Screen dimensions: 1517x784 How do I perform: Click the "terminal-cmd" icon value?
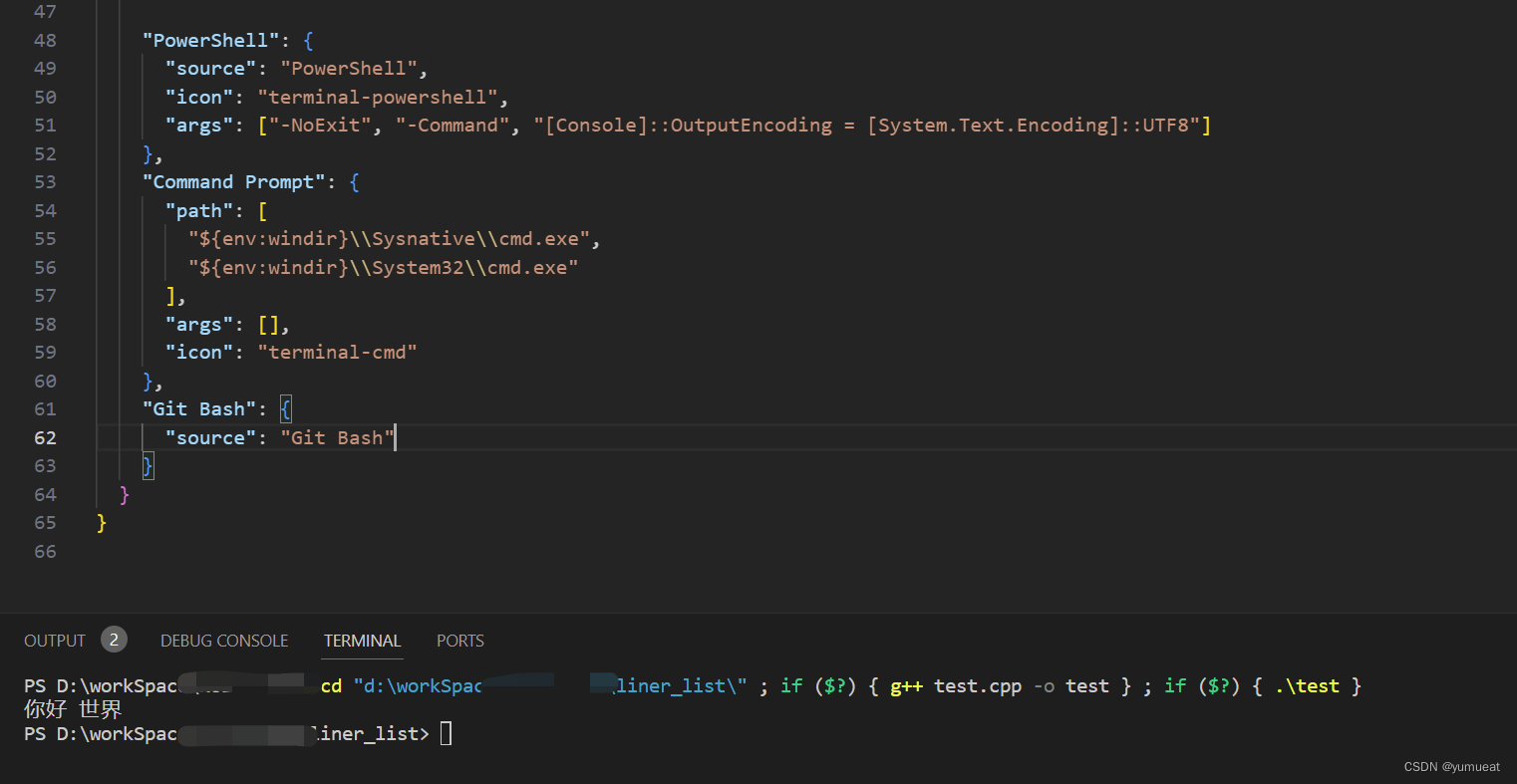[x=338, y=353]
